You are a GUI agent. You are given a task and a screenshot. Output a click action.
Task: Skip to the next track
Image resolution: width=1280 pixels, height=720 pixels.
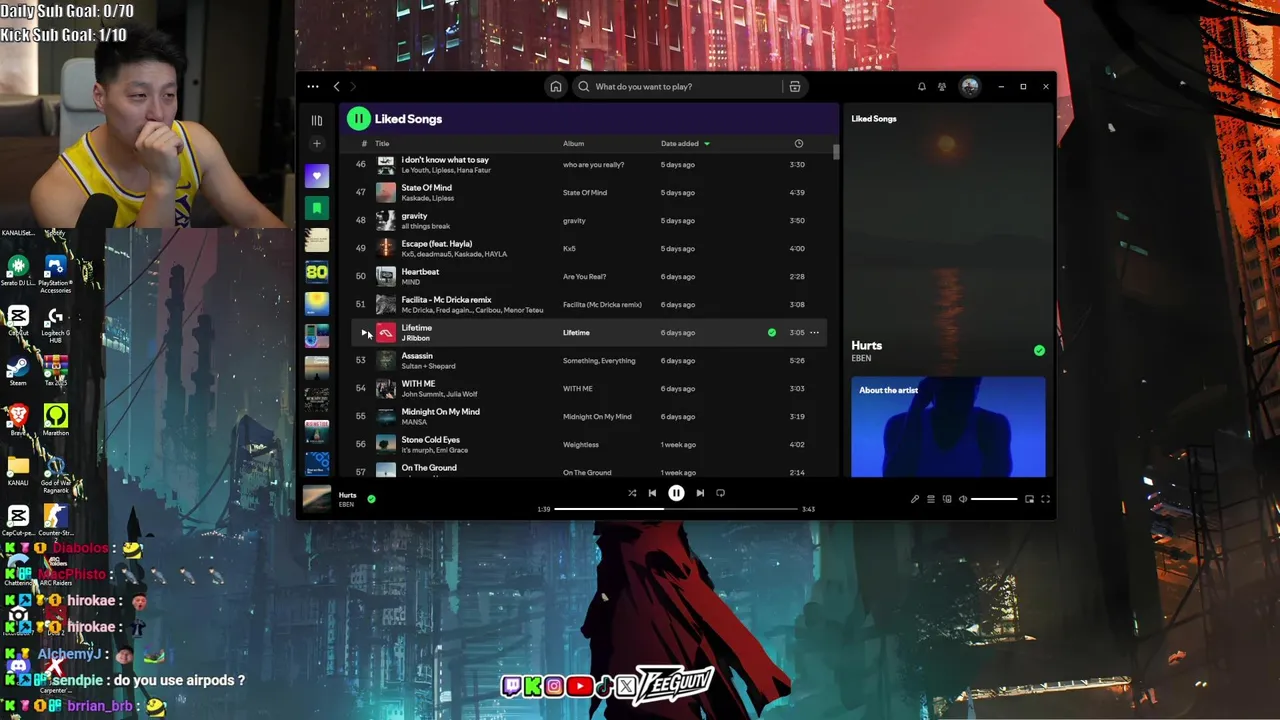point(700,493)
